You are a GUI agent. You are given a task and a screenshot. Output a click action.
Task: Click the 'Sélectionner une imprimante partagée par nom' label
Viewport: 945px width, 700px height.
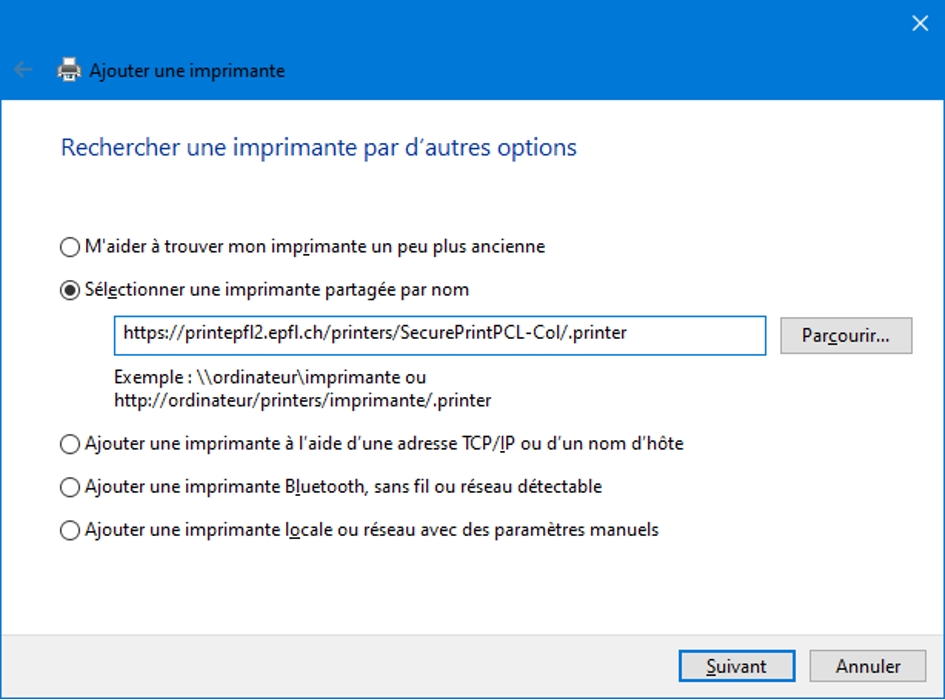pos(277,290)
